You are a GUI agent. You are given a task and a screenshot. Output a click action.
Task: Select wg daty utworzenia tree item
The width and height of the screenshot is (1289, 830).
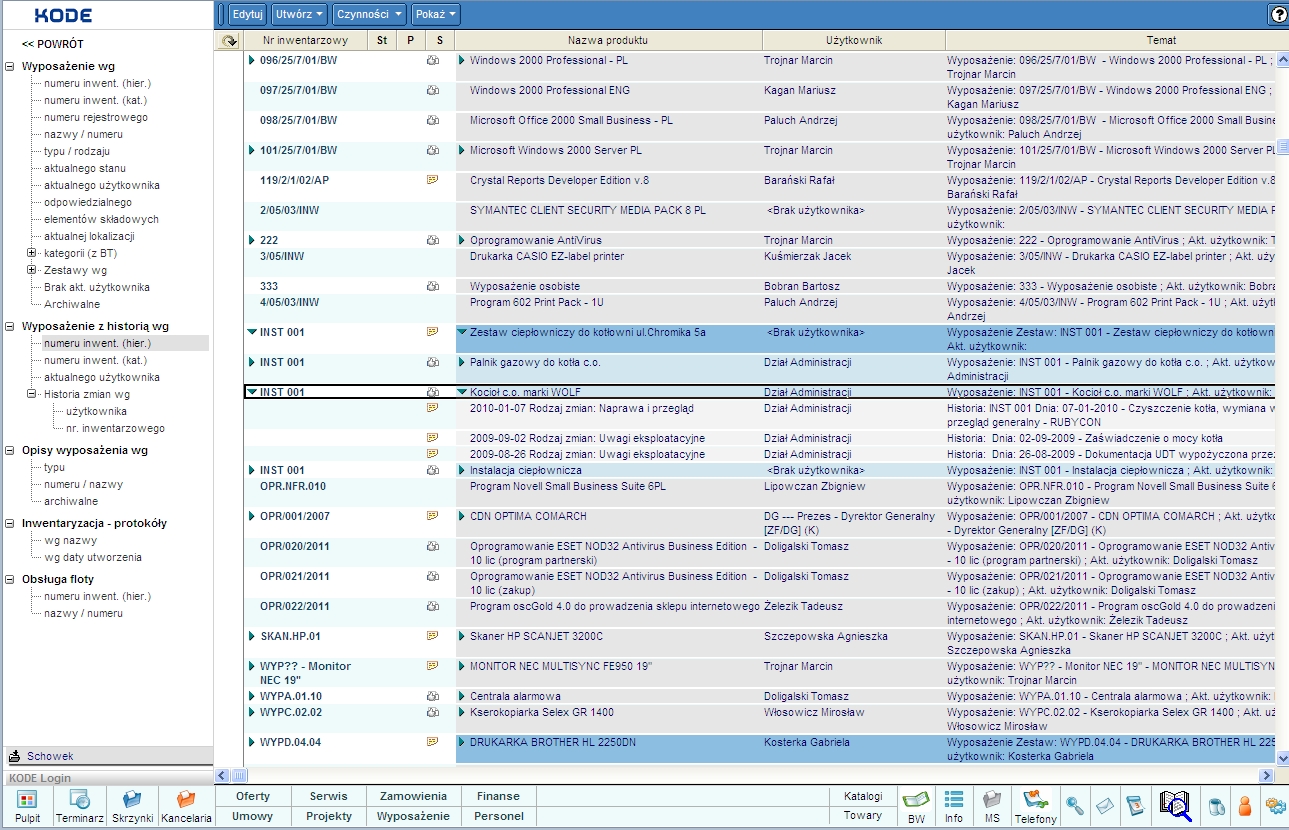point(93,557)
